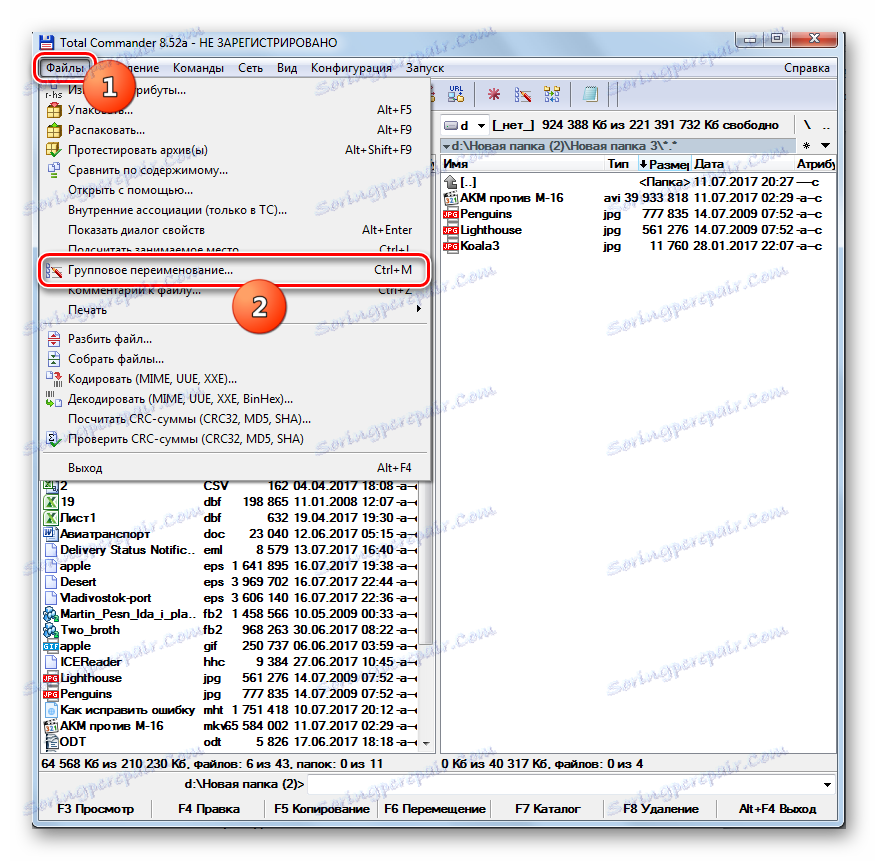Choose Посчитать CRC-суммы menu entry
Image resolution: width=878 pixels, height=861 pixels.
pyautogui.click(x=234, y=419)
